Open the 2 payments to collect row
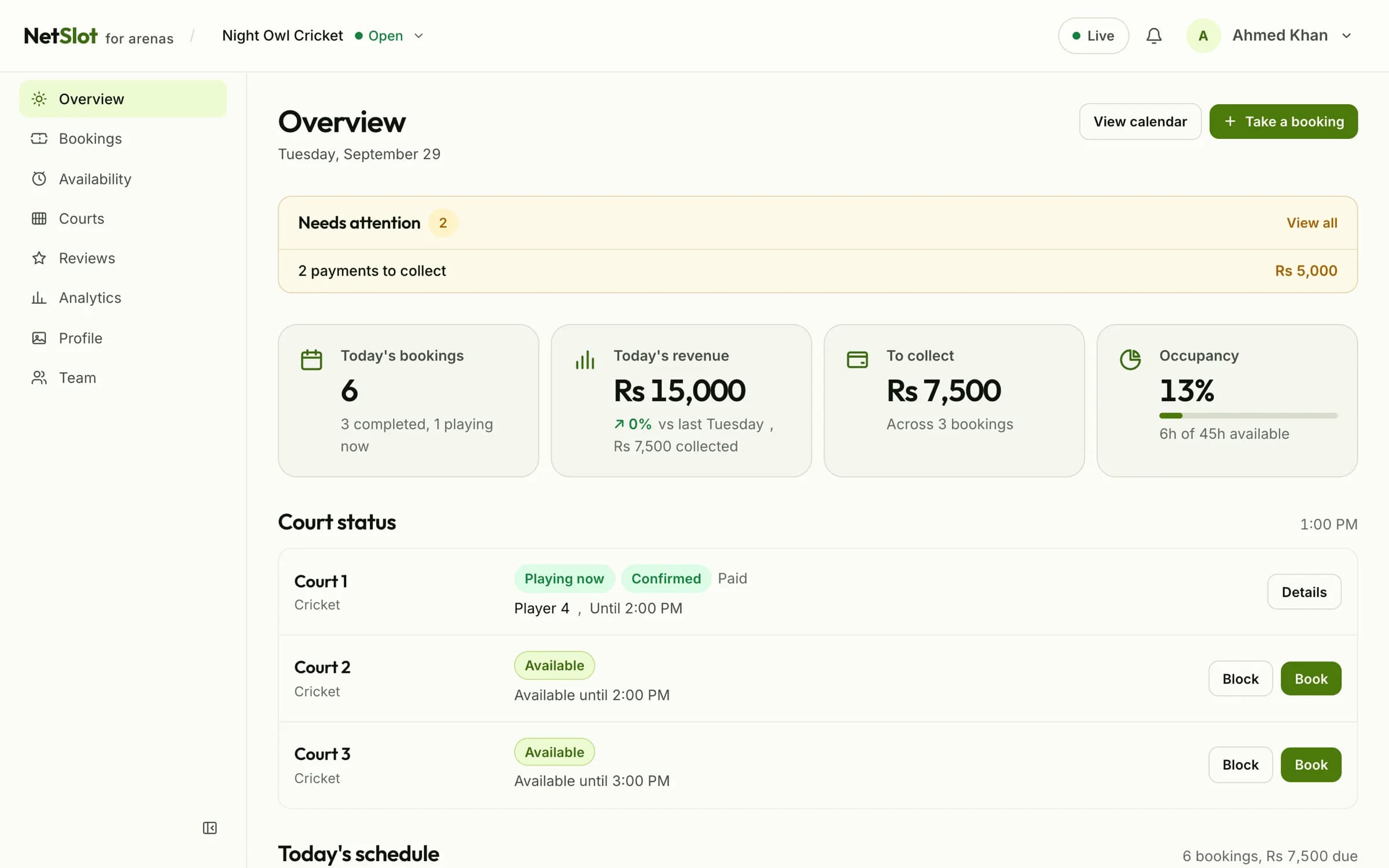 pyautogui.click(x=817, y=271)
